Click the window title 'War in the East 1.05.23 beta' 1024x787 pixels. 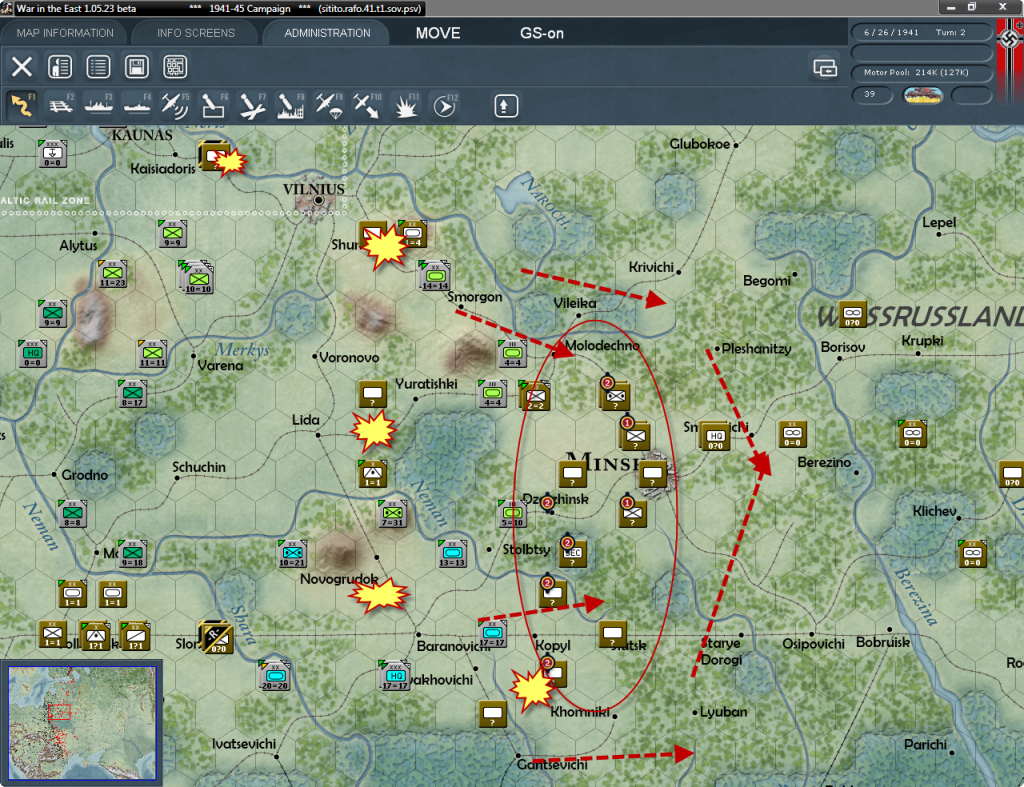pyautogui.click(x=76, y=8)
